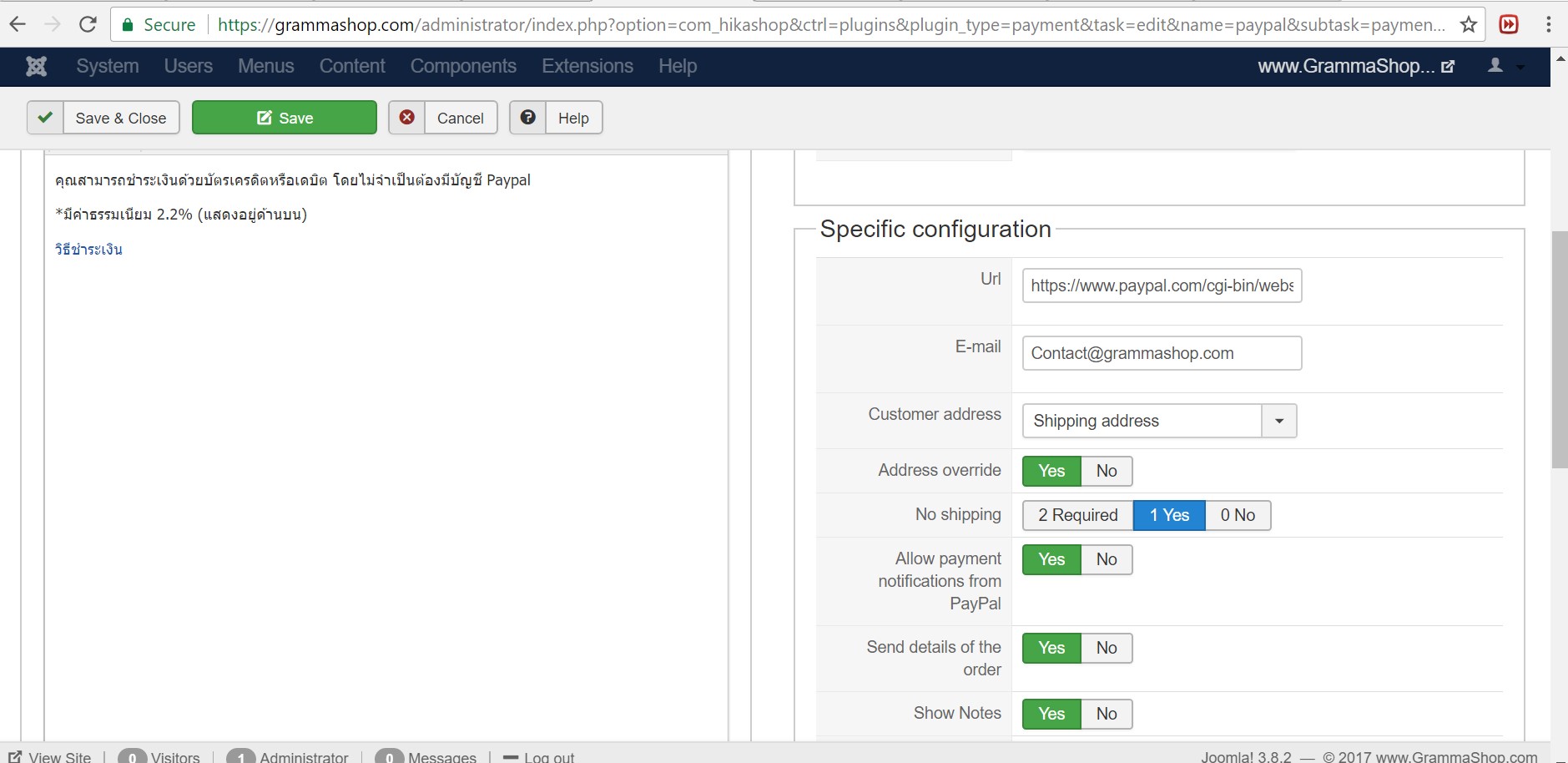
Task: Open the Components menu
Action: 463,66
